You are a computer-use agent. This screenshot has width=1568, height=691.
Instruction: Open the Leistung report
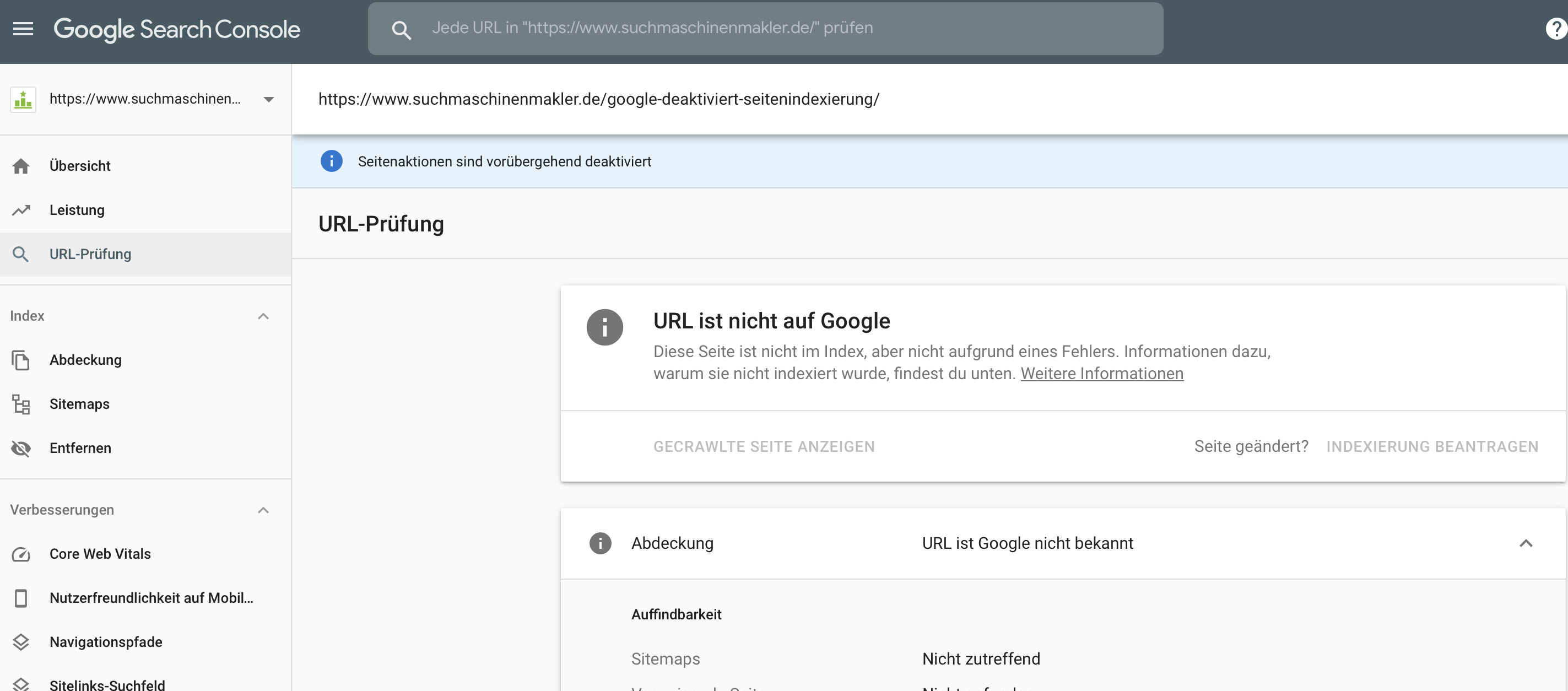[145, 210]
